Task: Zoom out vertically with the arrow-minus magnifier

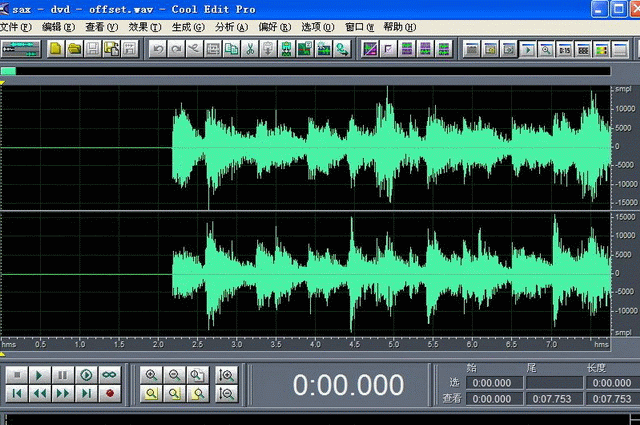Action: point(226,393)
